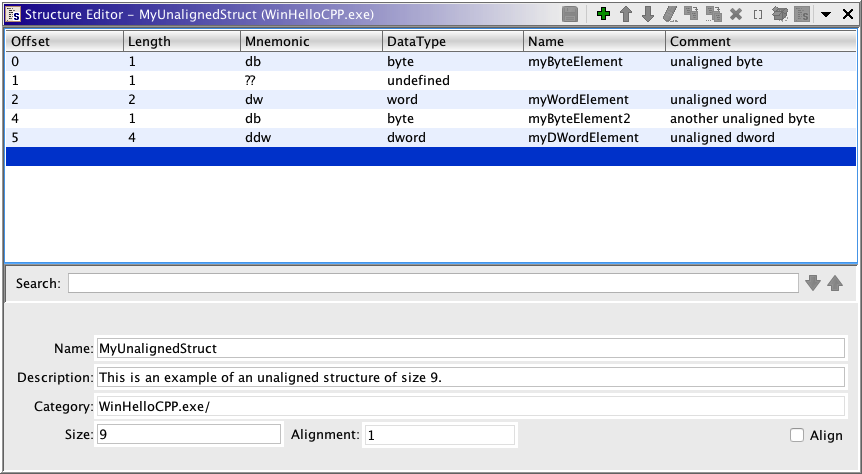Edit the structure Name field
Image resolution: width=862 pixels, height=474 pixels.
471,348
